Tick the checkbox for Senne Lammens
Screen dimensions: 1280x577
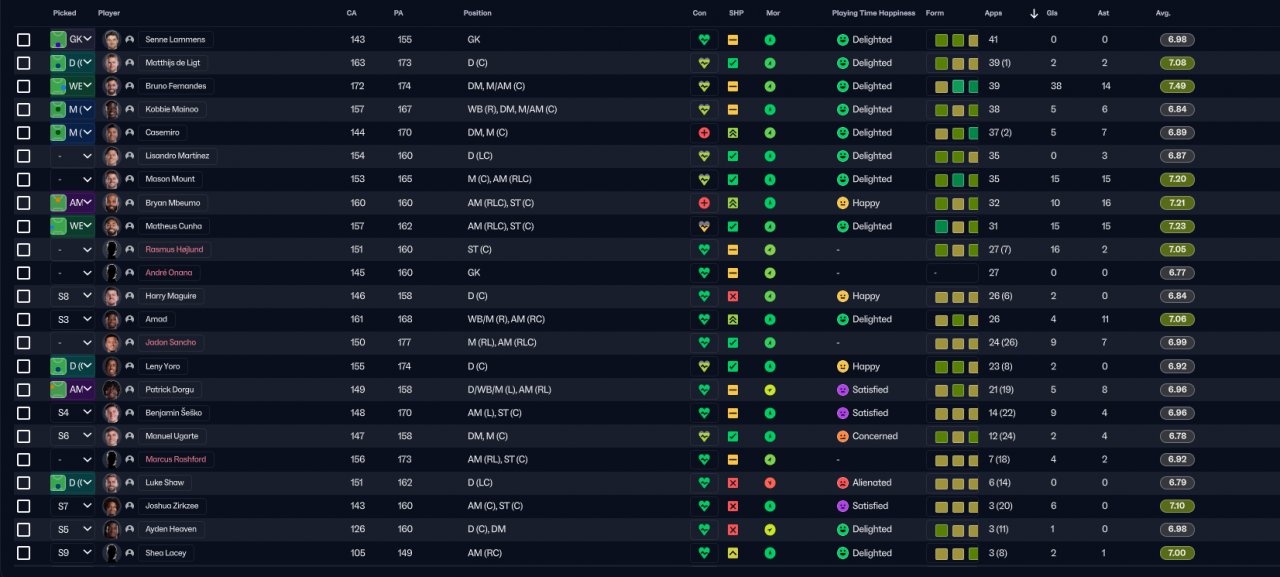coord(24,40)
